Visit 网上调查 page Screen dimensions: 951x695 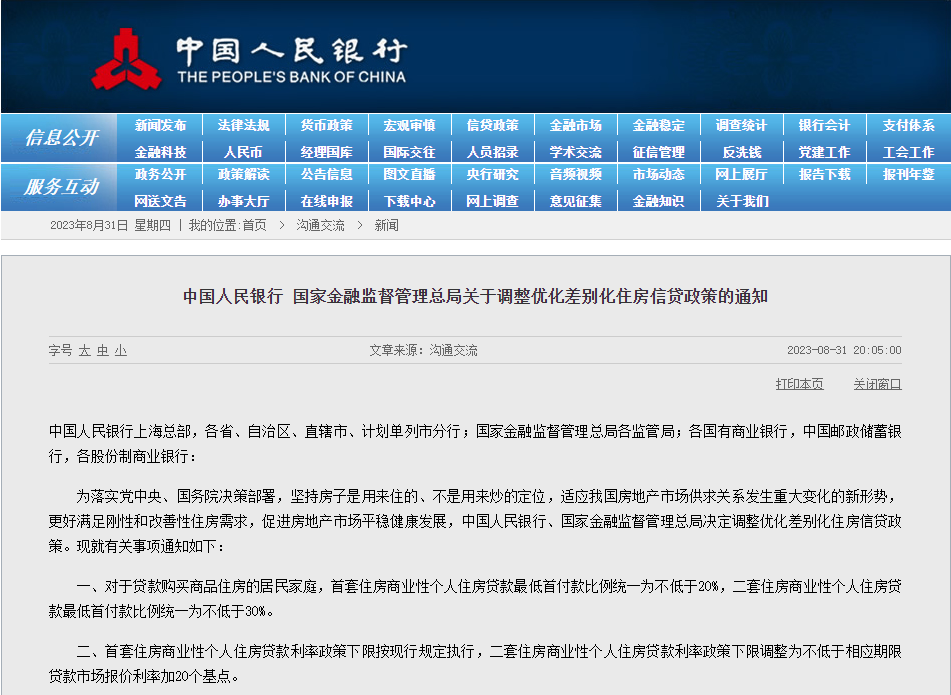click(x=492, y=201)
